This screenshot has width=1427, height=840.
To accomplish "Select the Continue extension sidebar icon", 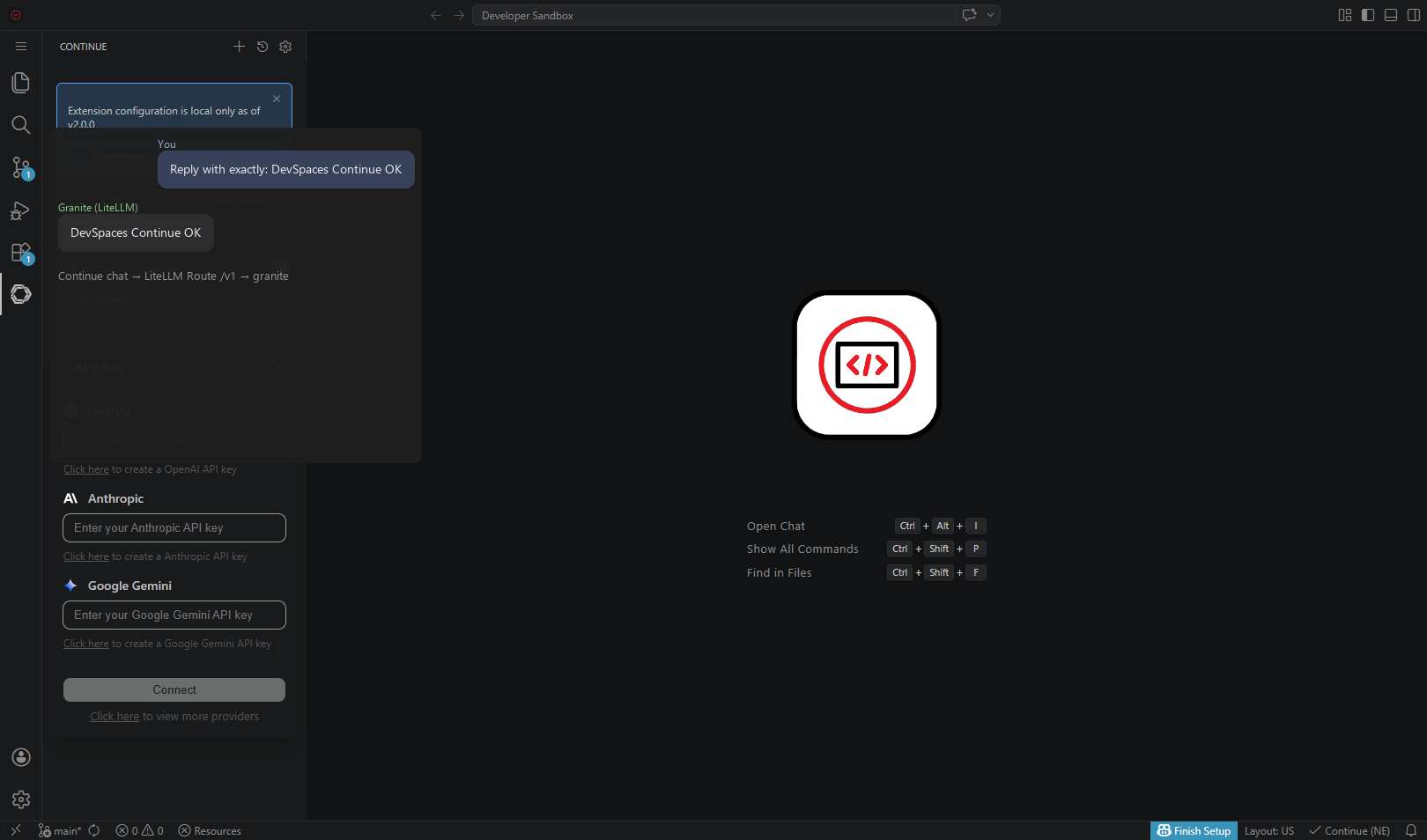I will click(21, 294).
